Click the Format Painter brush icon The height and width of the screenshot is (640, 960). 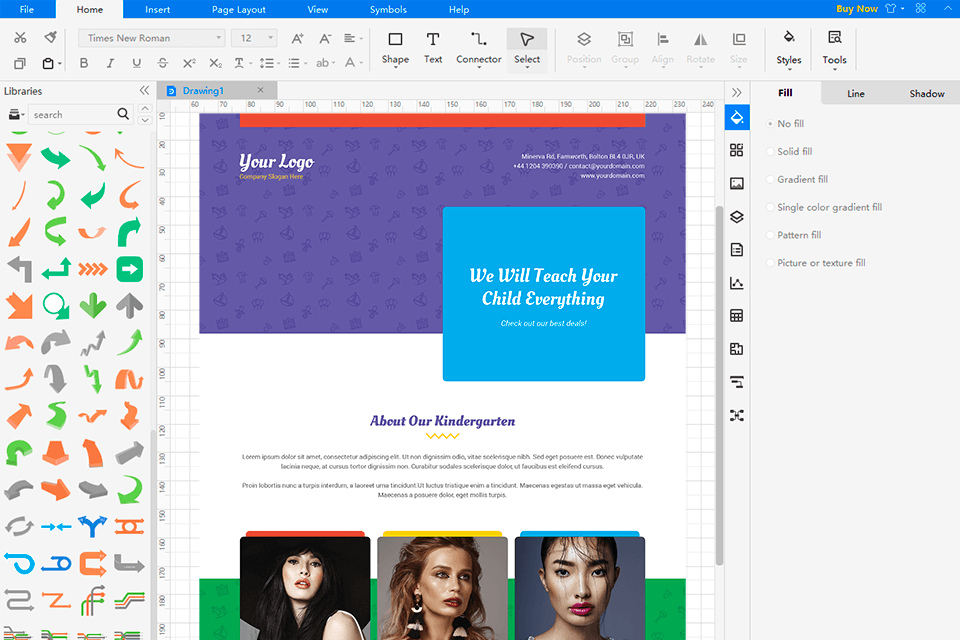coord(51,38)
